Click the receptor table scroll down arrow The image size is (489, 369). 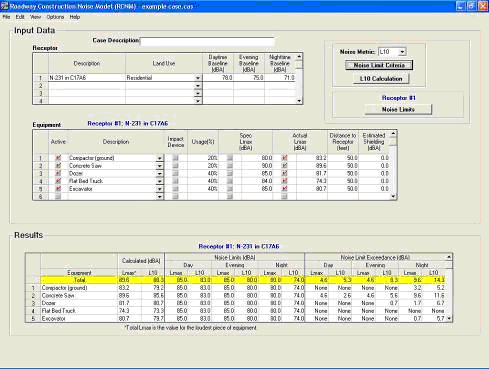pyautogui.click(x=299, y=101)
